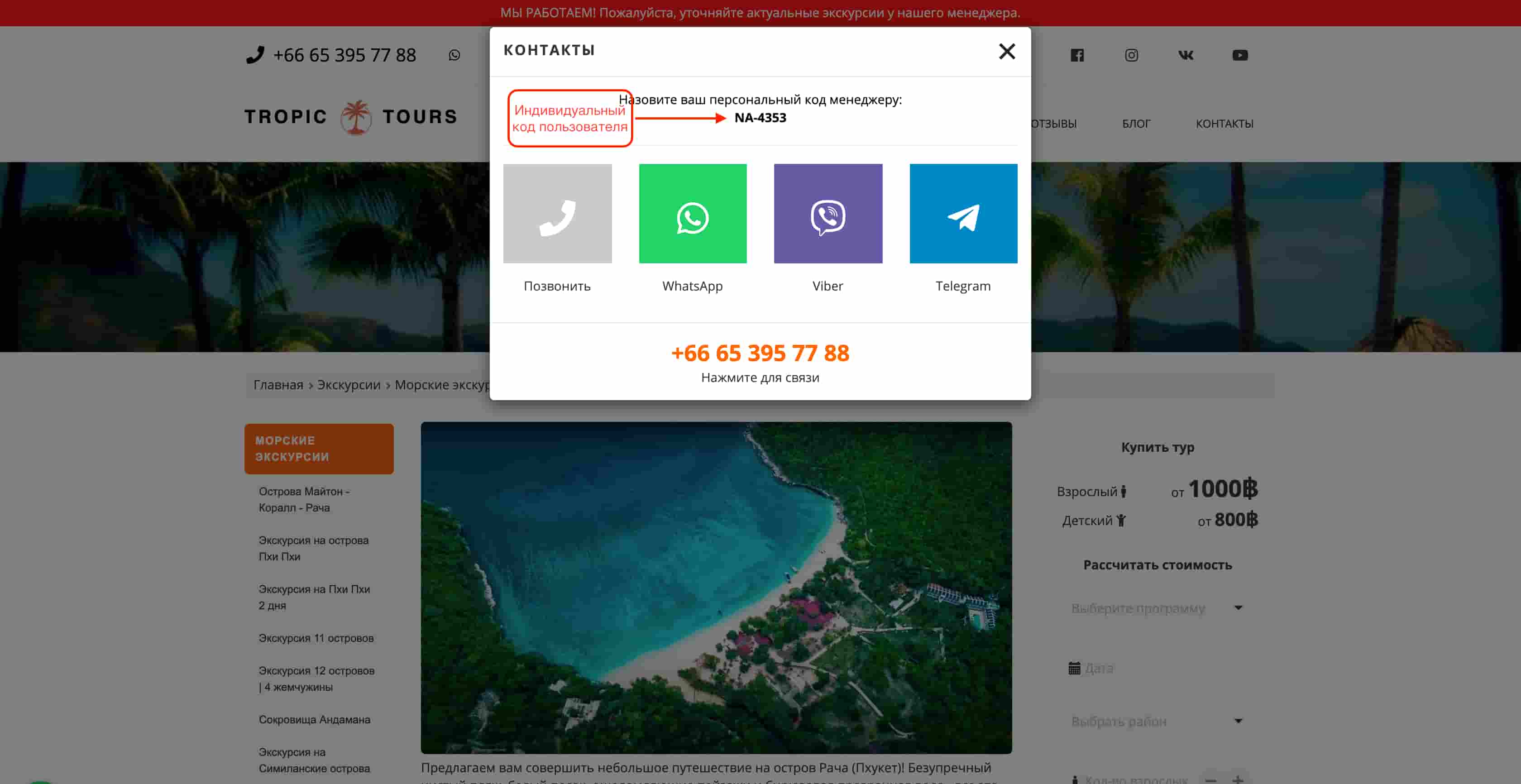Go to Главная breadcrumb
Image resolution: width=1521 pixels, height=784 pixels.
coord(278,385)
